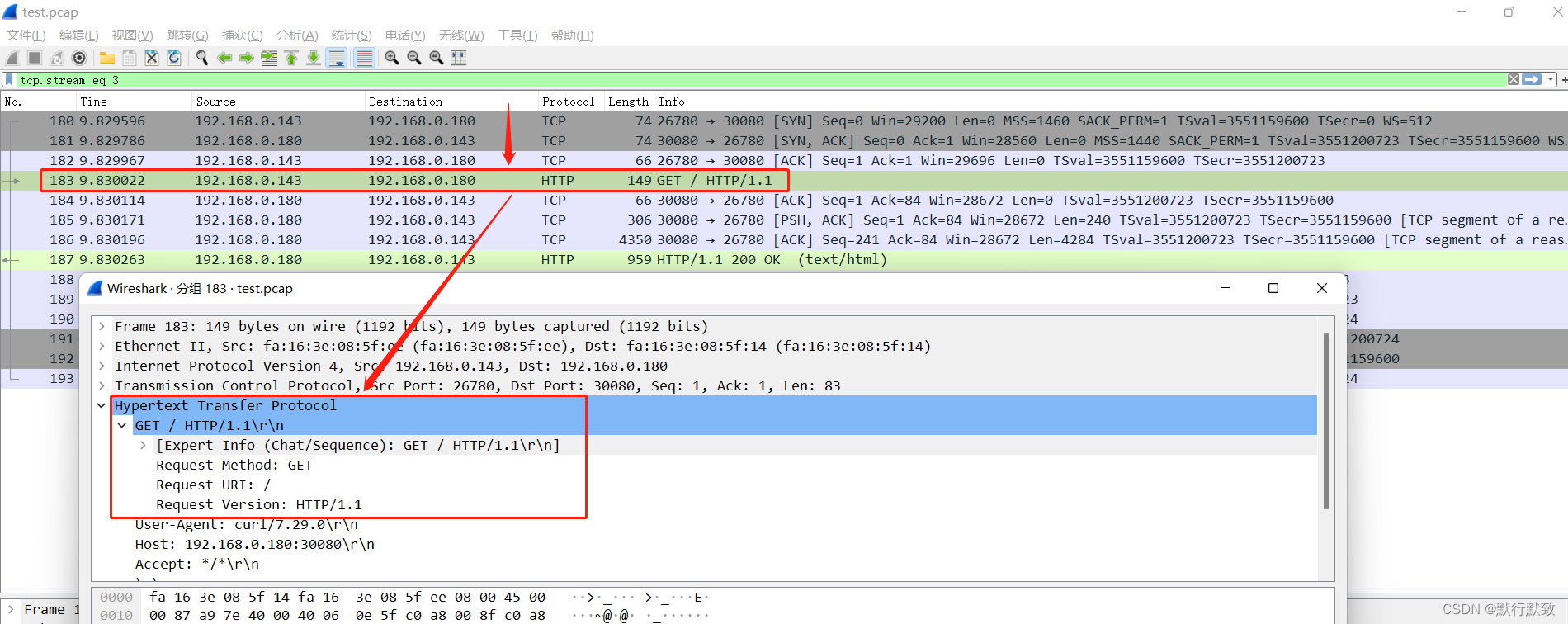Stop the packet capture

35,58
